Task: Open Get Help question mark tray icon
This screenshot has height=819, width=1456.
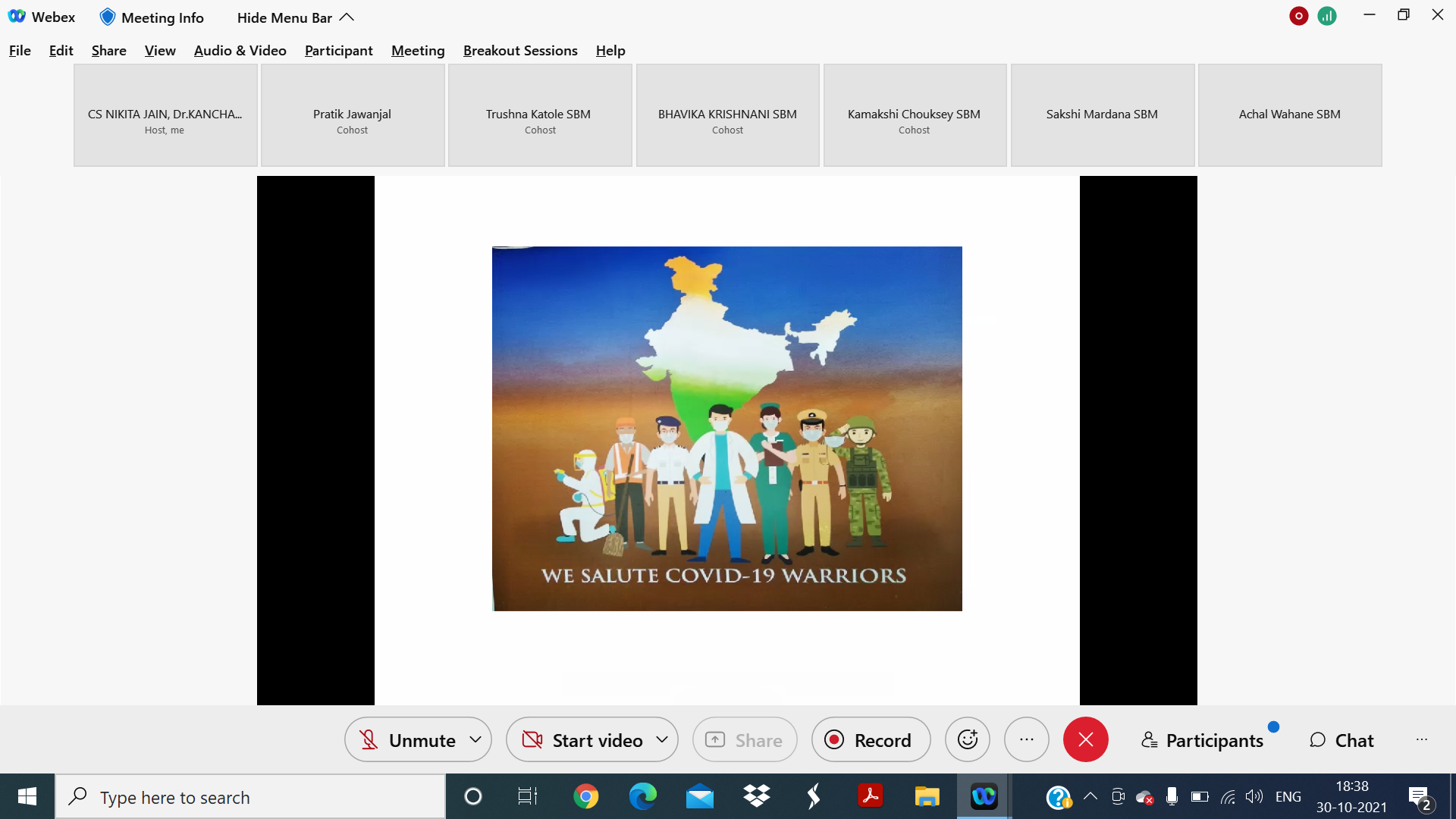Action: (x=1059, y=797)
